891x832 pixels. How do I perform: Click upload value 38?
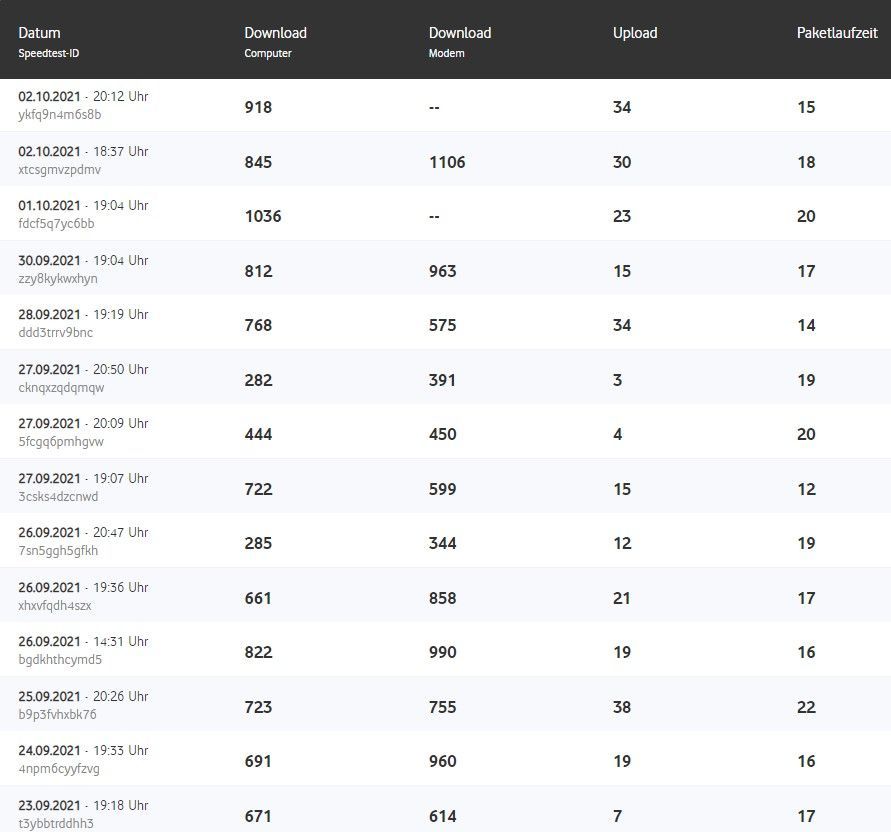coord(622,708)
